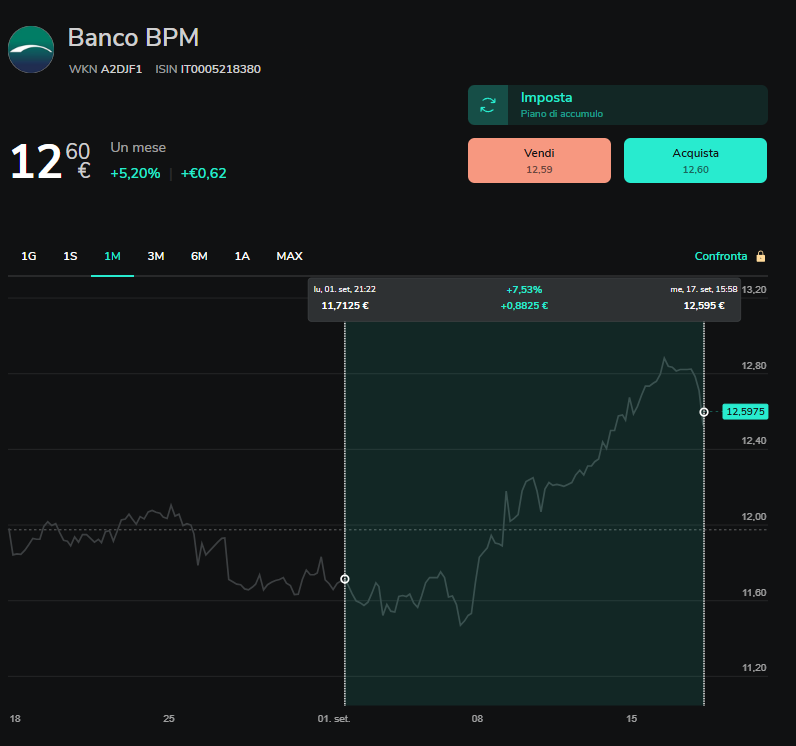Open Imposta Piano di accumulo
The width and height of the screenshot is (796, 746).
617,105
